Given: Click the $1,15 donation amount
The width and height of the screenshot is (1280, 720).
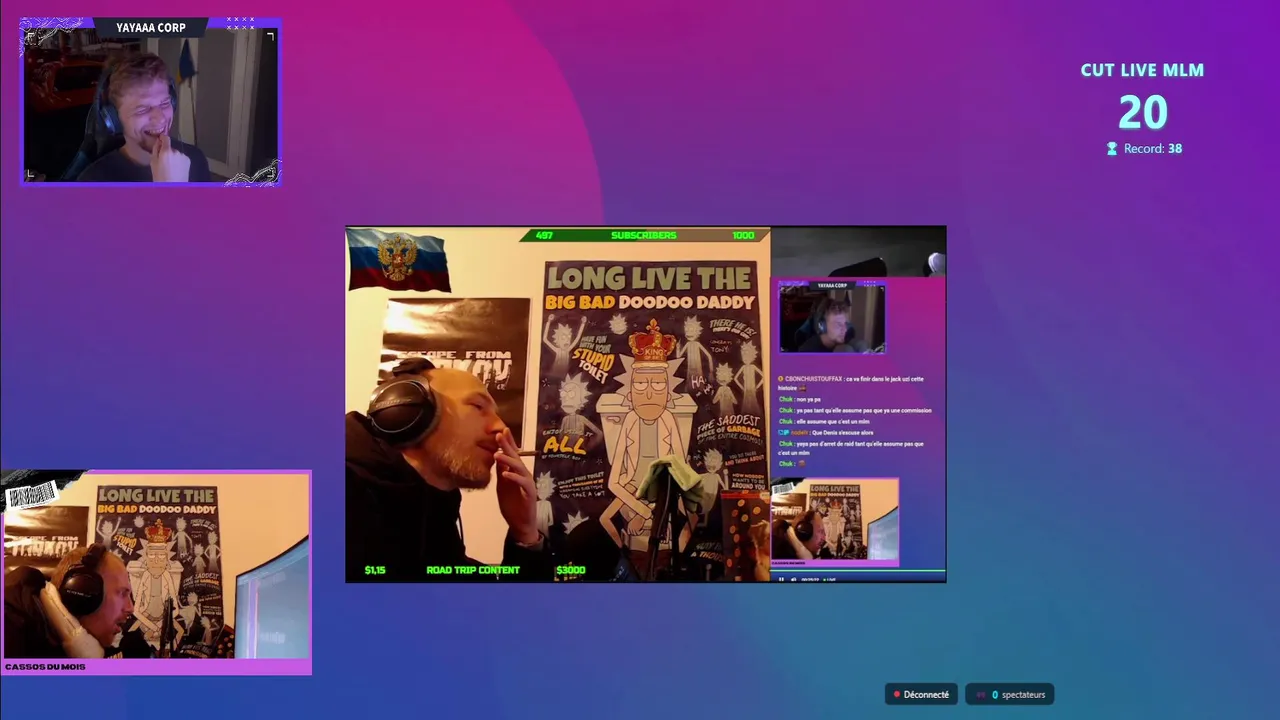Looking at the screenshot, I should click(375, 570).
